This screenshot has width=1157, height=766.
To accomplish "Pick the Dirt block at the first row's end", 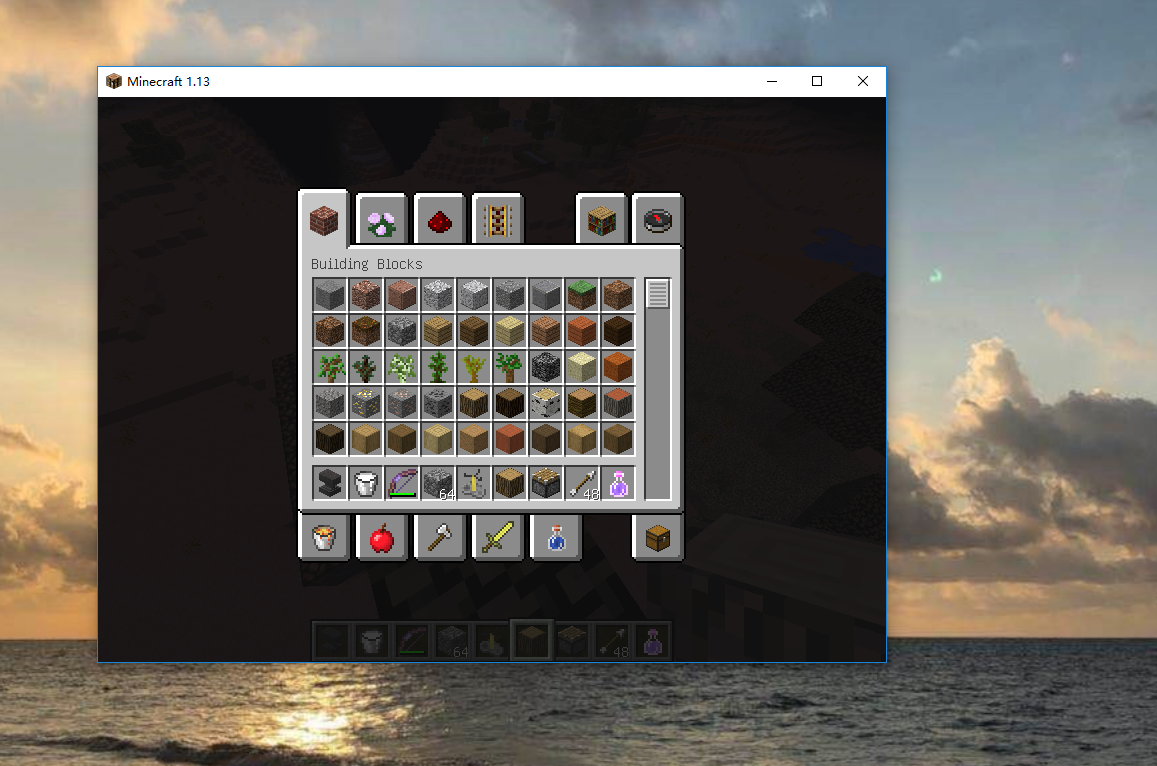I will [x=618, y=295].
